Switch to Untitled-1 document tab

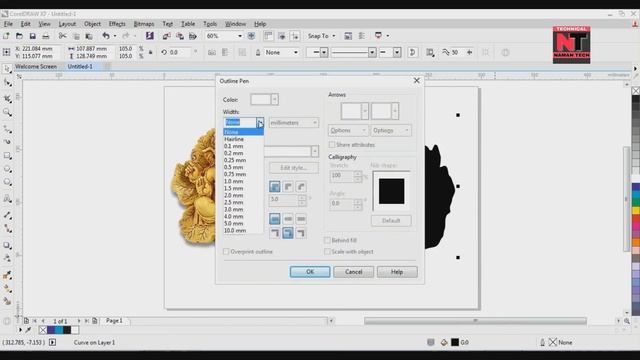(80, 66)
